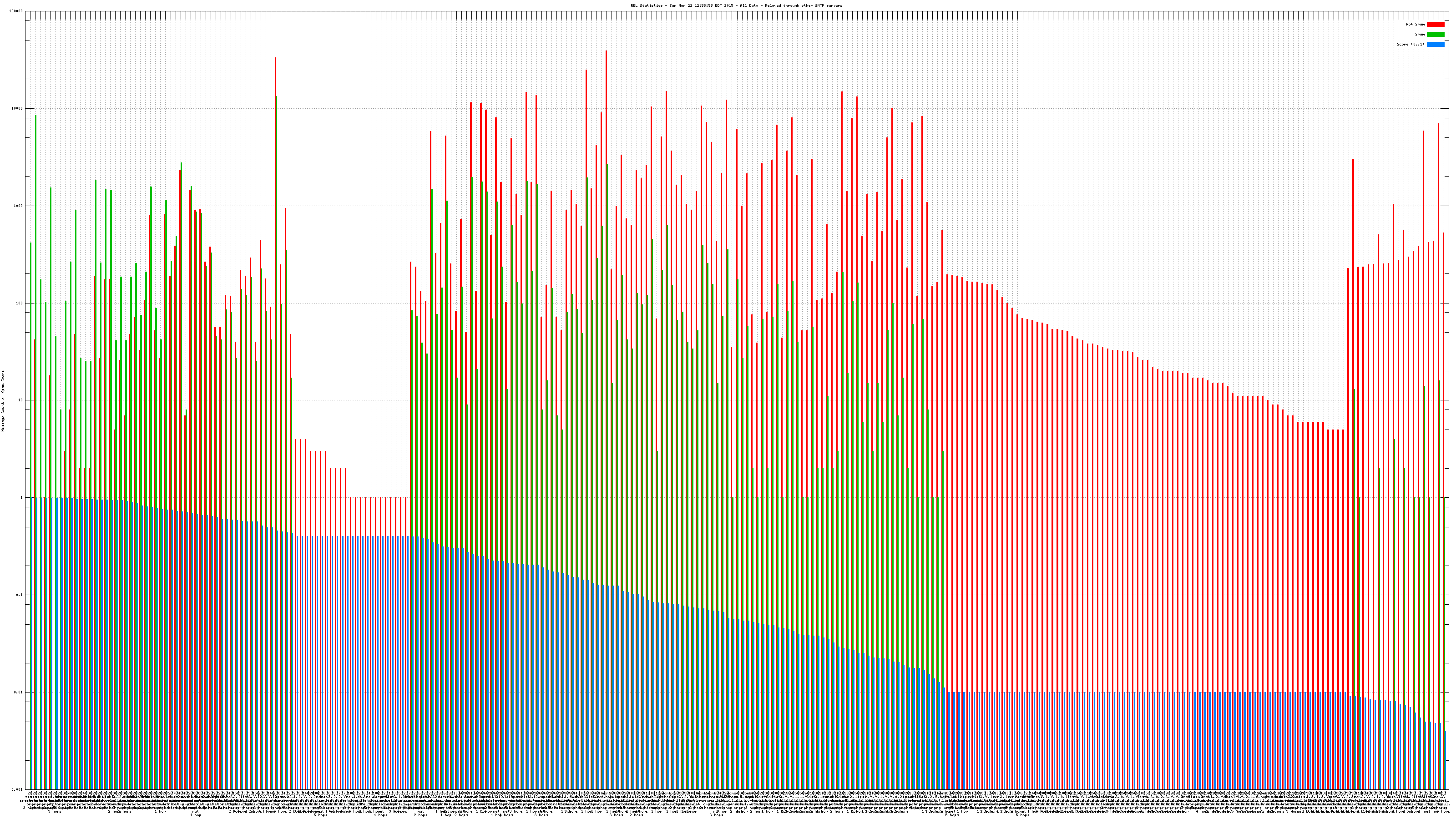
Task: Click the 'Message Count or Spam Score' axis title
Action: coord(3,401)
